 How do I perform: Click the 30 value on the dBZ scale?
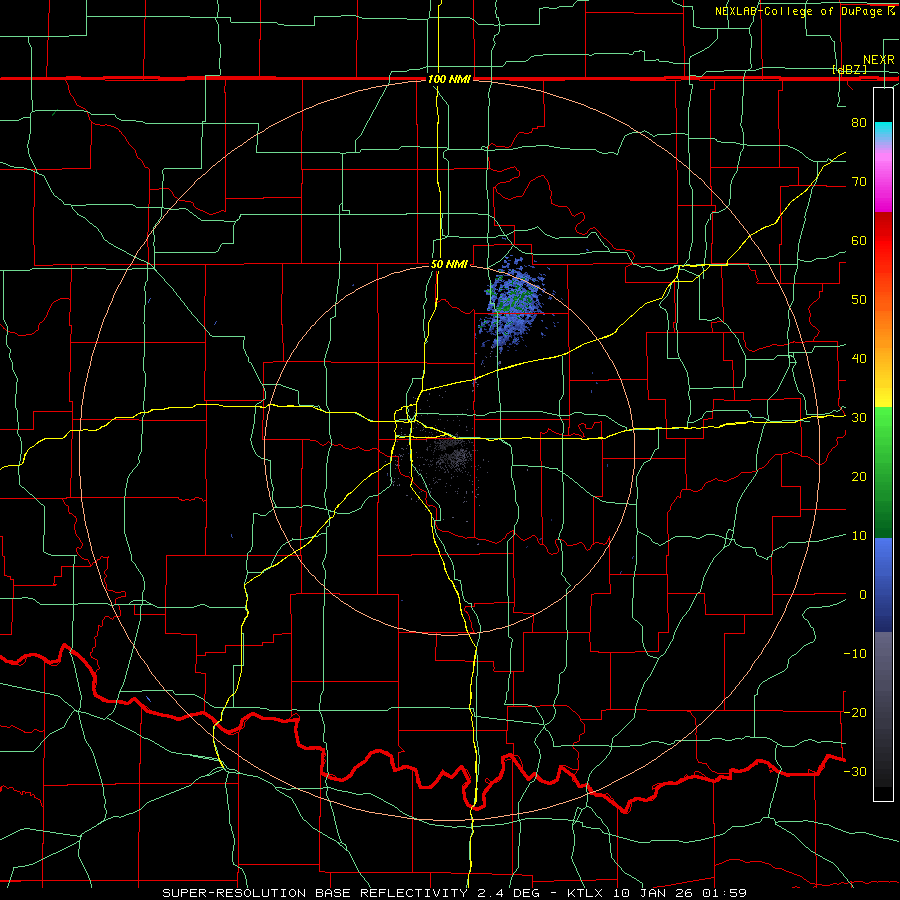click(x=859, y=418)
